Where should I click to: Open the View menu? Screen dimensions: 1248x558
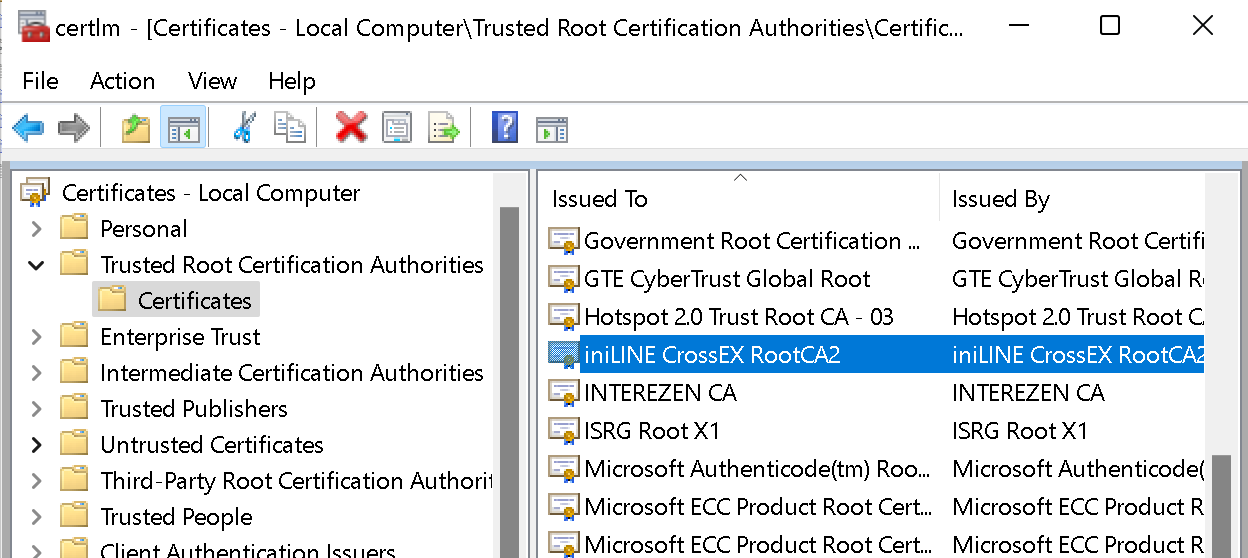tap(212, 81)
